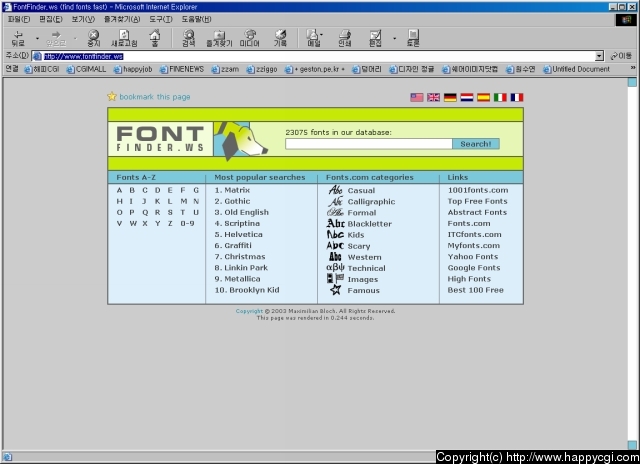
Task: Open the Calligraphic category link
Action: tap(371, 202)
